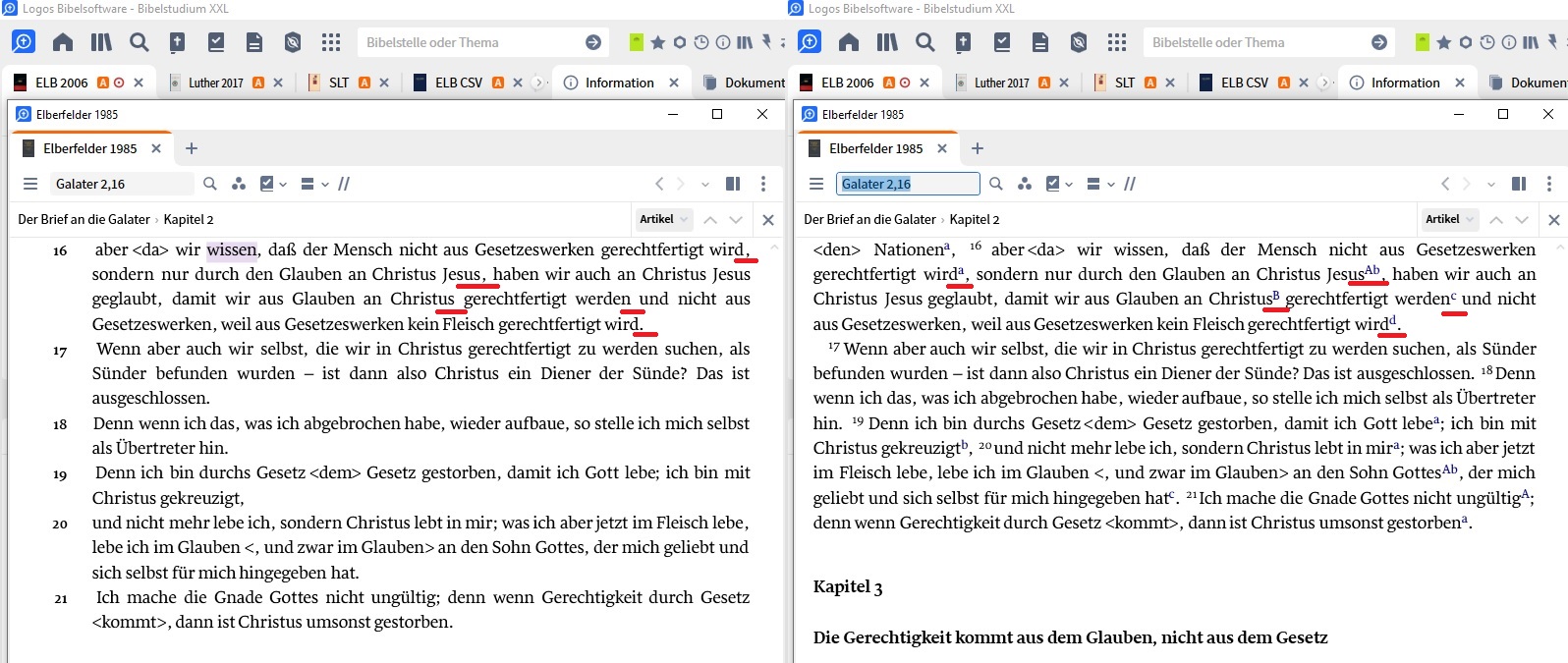Expand tab overflow chevron in left window
1568x663 pixels.
(537, 83)
